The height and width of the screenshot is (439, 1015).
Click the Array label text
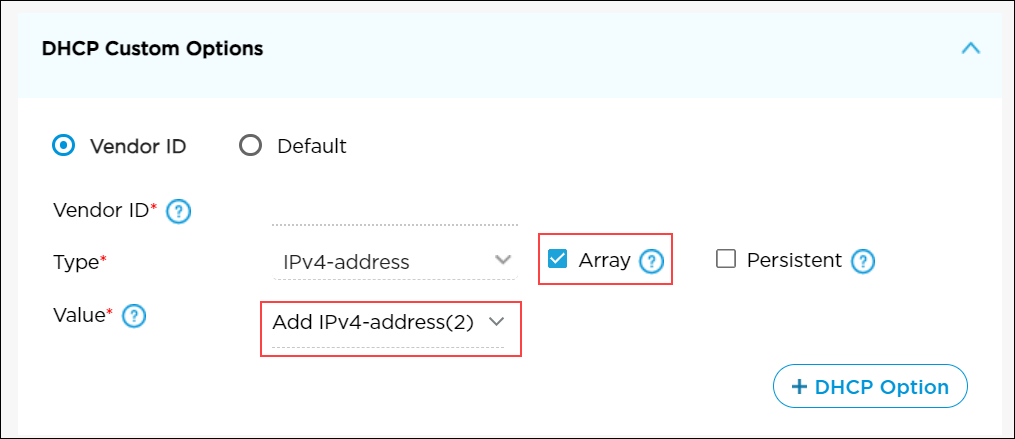[604, 261]
